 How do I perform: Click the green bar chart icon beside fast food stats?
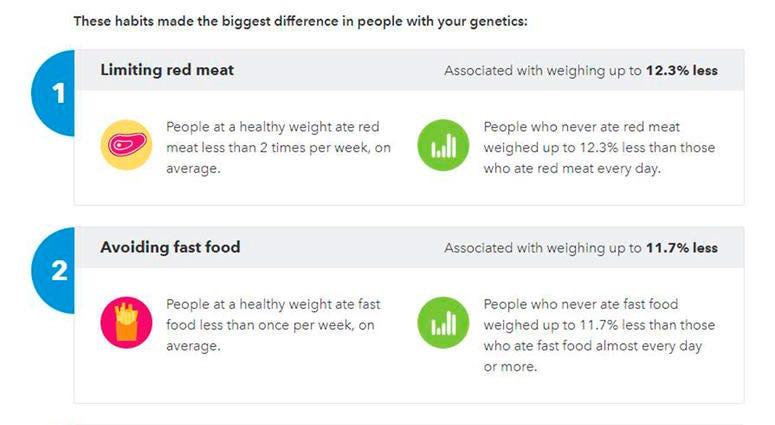(x=443, y=322)
